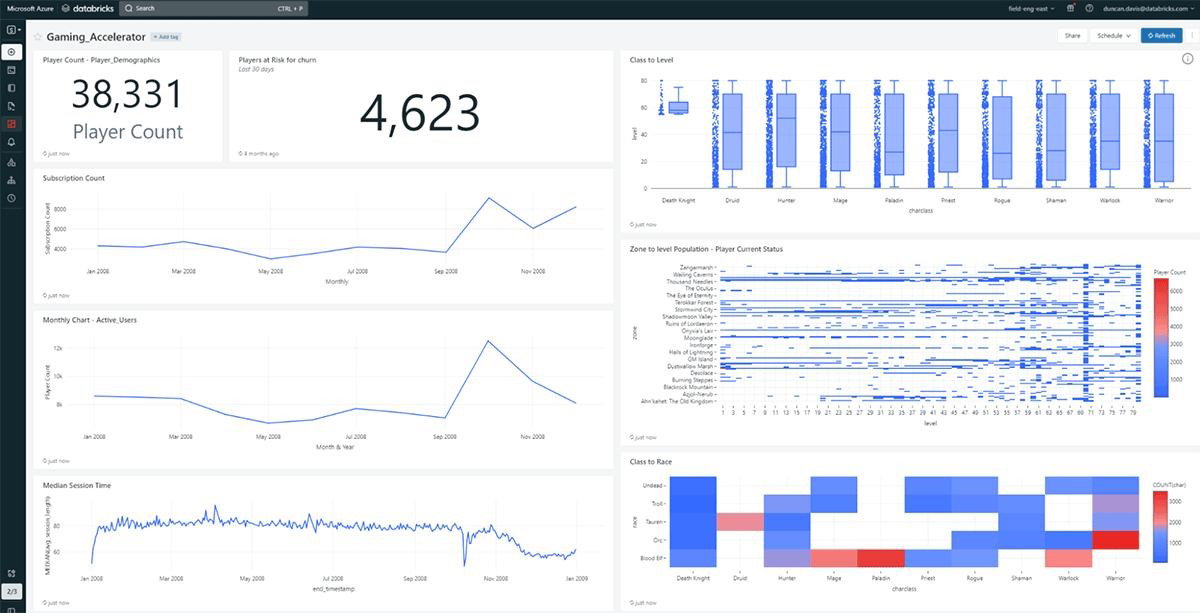1200x613 pixels.
Task: Click the Subscription Count widget title
Action: [74, 178]
